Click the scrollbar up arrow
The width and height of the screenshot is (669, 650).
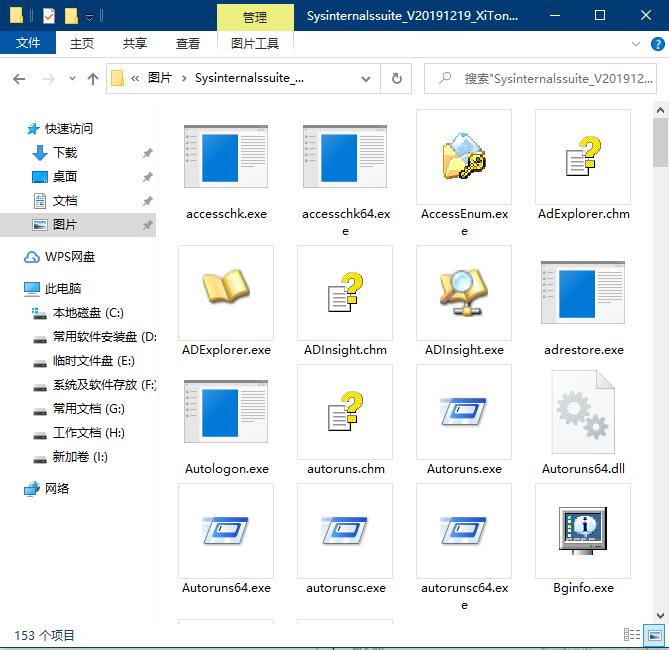click(x=660, y=111)
